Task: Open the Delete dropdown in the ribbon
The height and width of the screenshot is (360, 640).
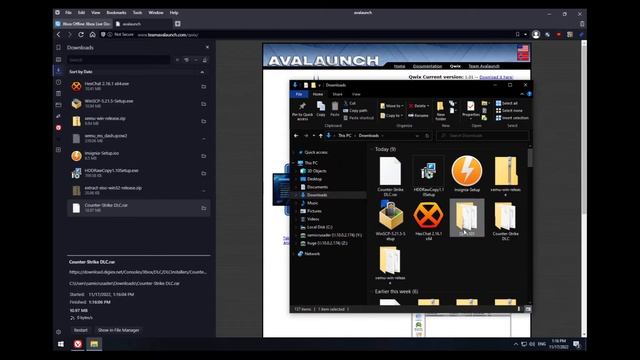Action: 419,106
